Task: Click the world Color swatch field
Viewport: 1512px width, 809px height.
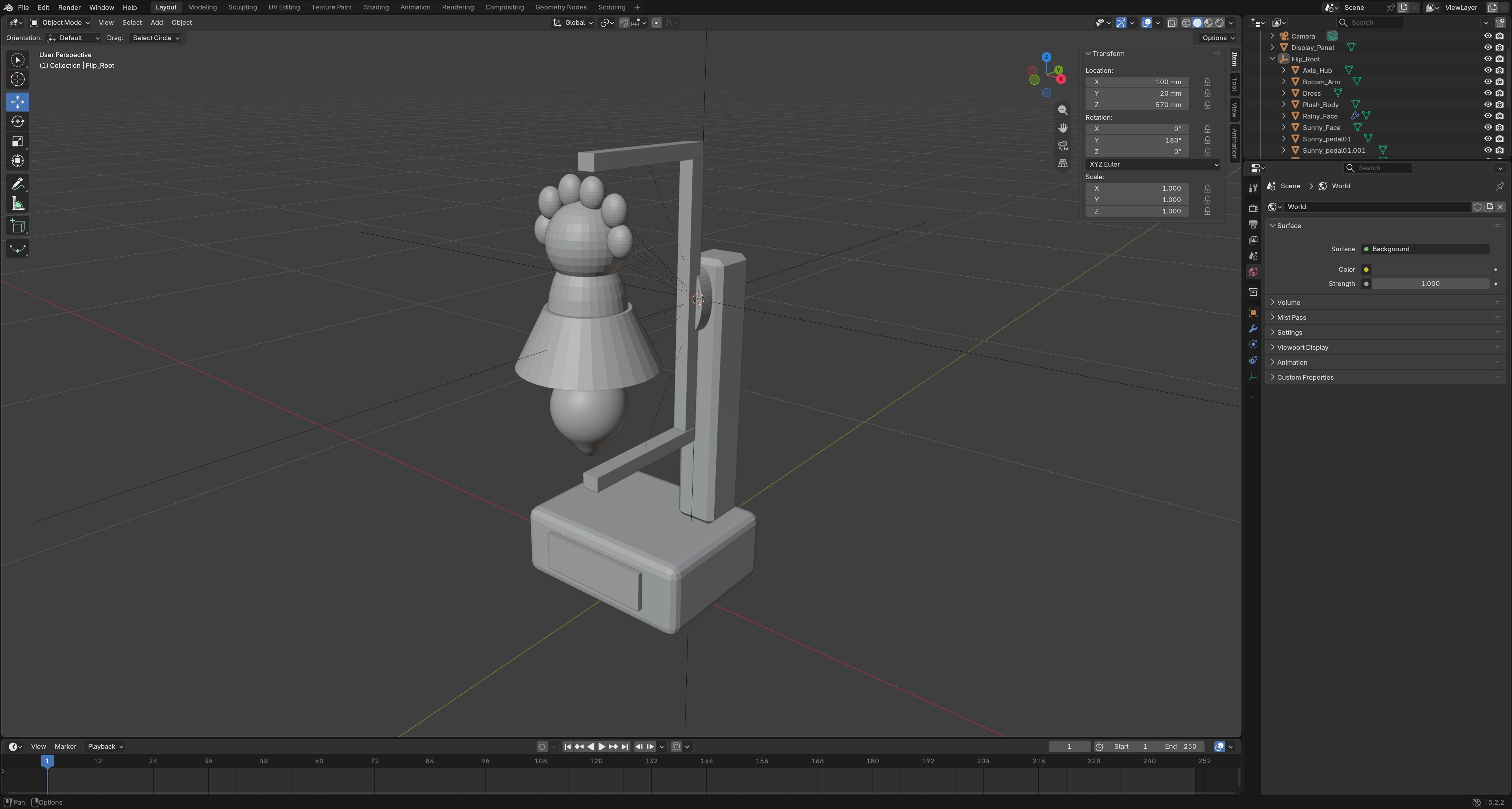Action: tap(1430, 269)
